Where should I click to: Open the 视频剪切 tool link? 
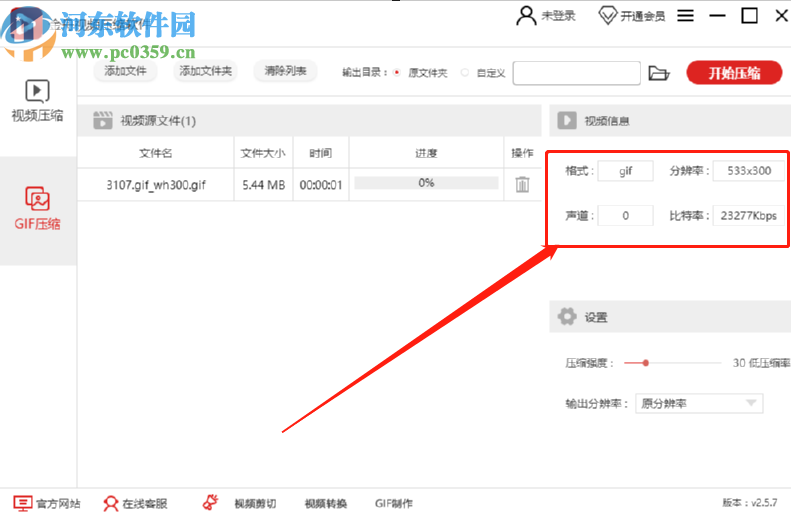pos(255,503)
